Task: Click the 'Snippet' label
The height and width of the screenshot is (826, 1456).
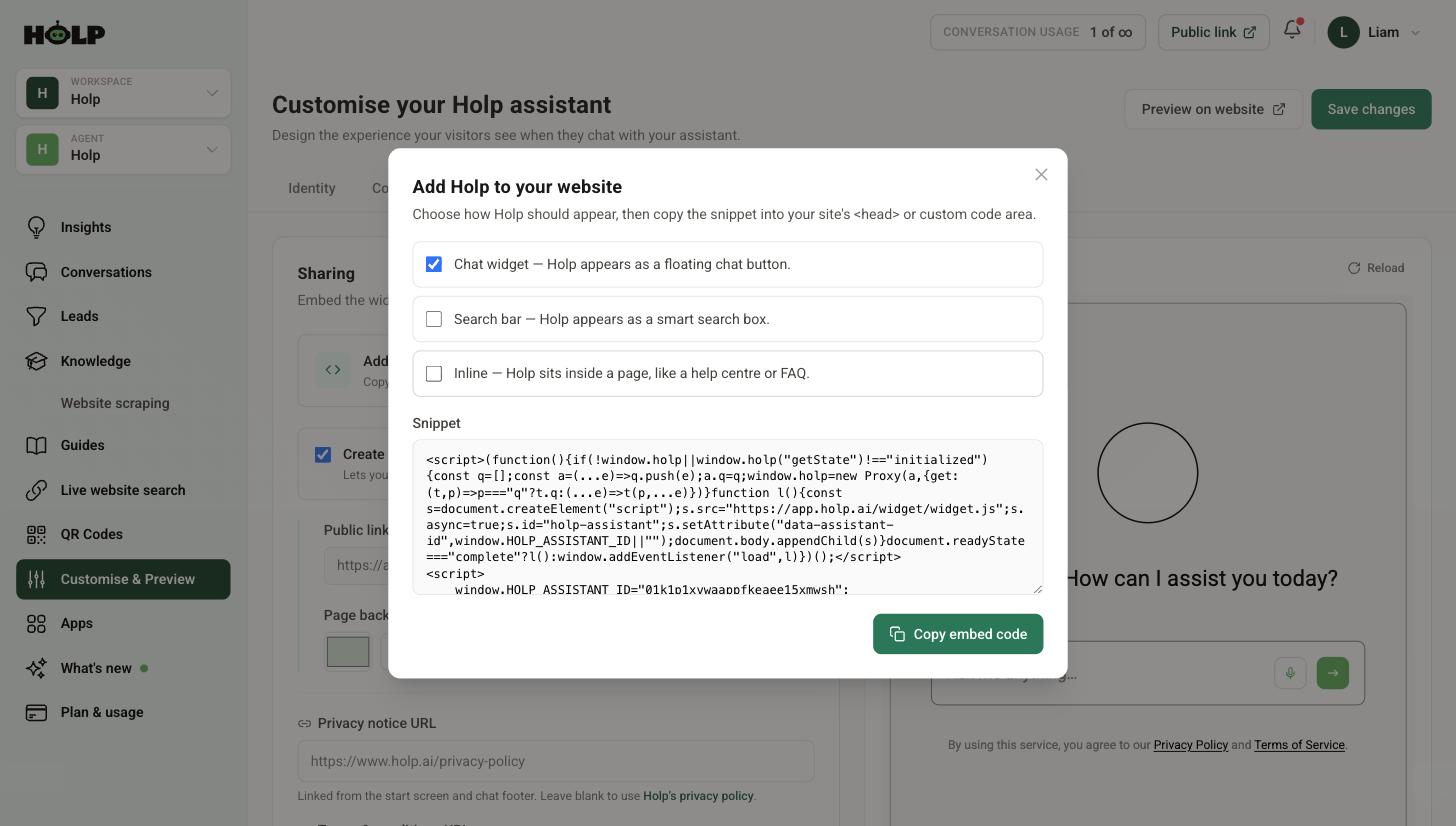Action: tap(437, 423)
